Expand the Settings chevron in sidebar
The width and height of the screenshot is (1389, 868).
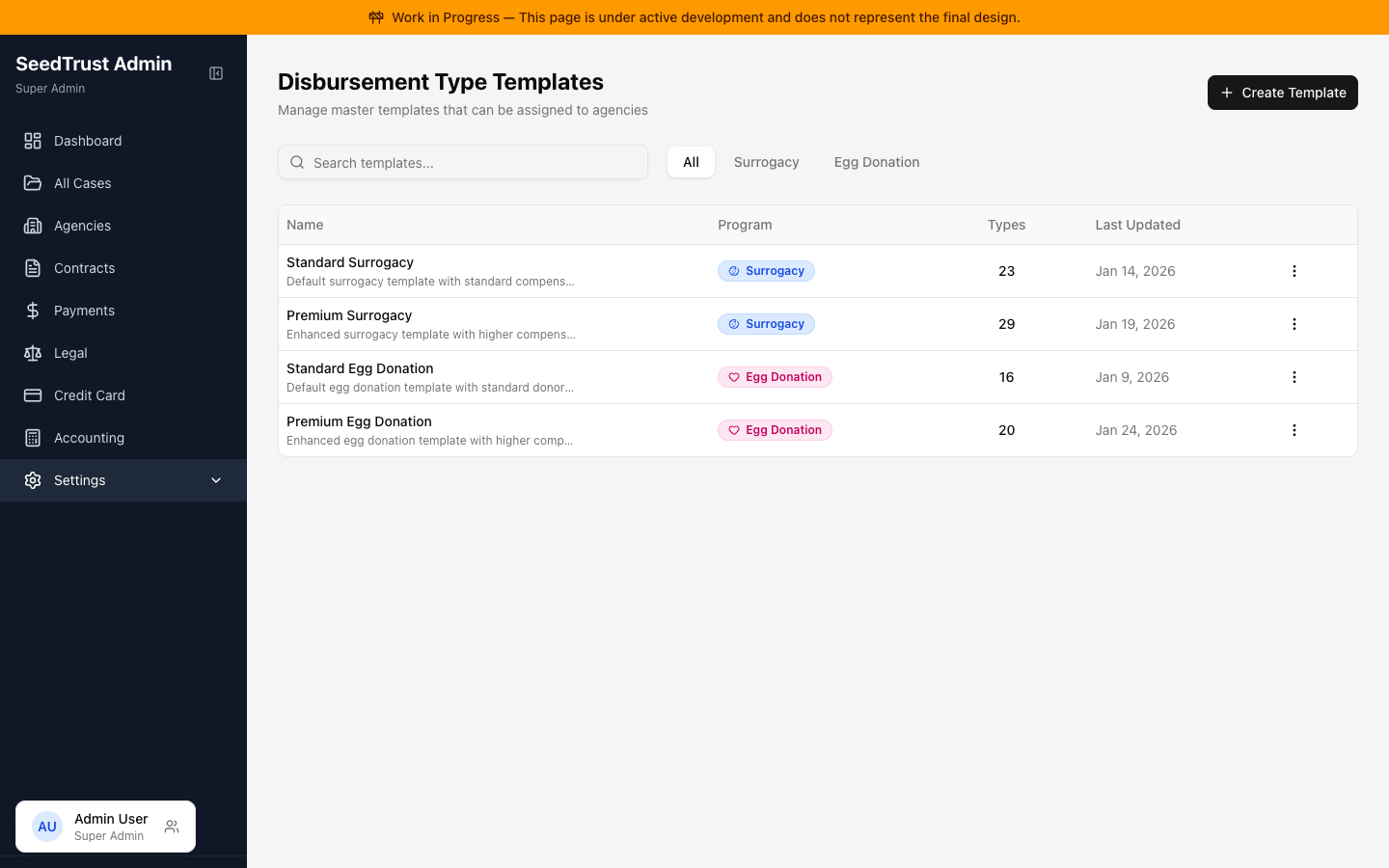[x=216, y=480]
